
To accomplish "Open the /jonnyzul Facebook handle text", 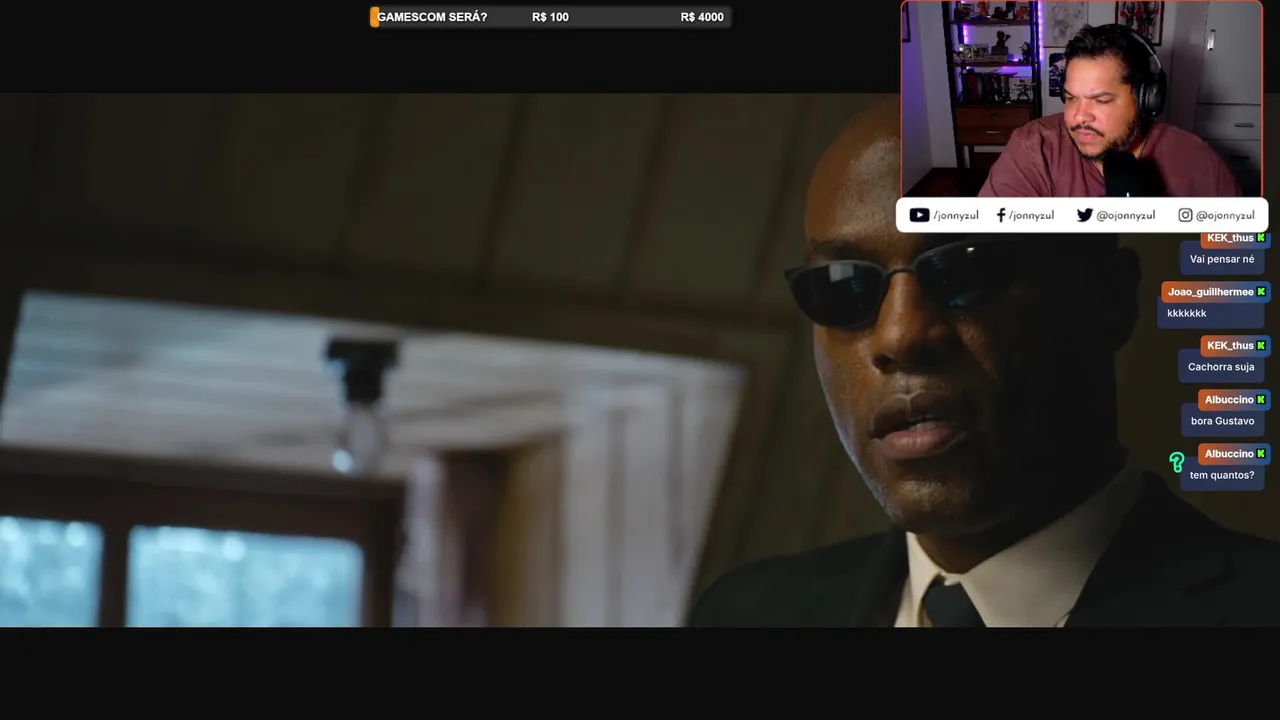I will click(1031, 215).
